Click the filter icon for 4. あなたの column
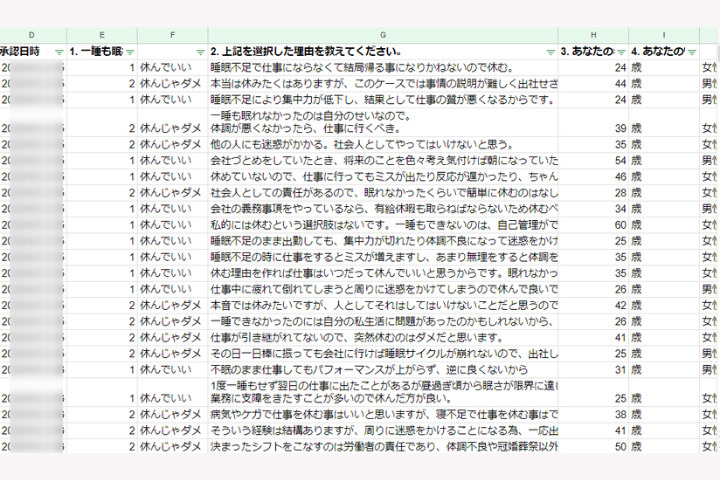The width and height of the screenshot is (720, 480). (x=690, y=51)
